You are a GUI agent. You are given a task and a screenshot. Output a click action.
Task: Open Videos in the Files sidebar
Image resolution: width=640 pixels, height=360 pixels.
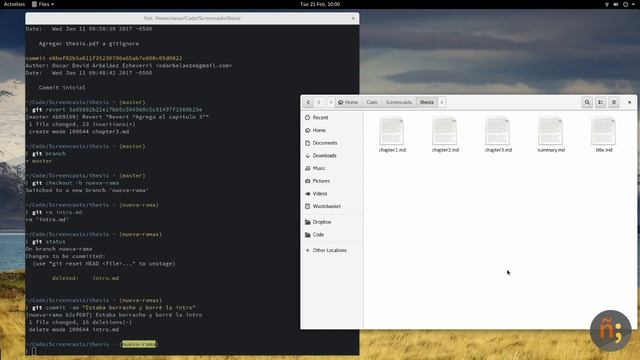(x=331, y=193)
